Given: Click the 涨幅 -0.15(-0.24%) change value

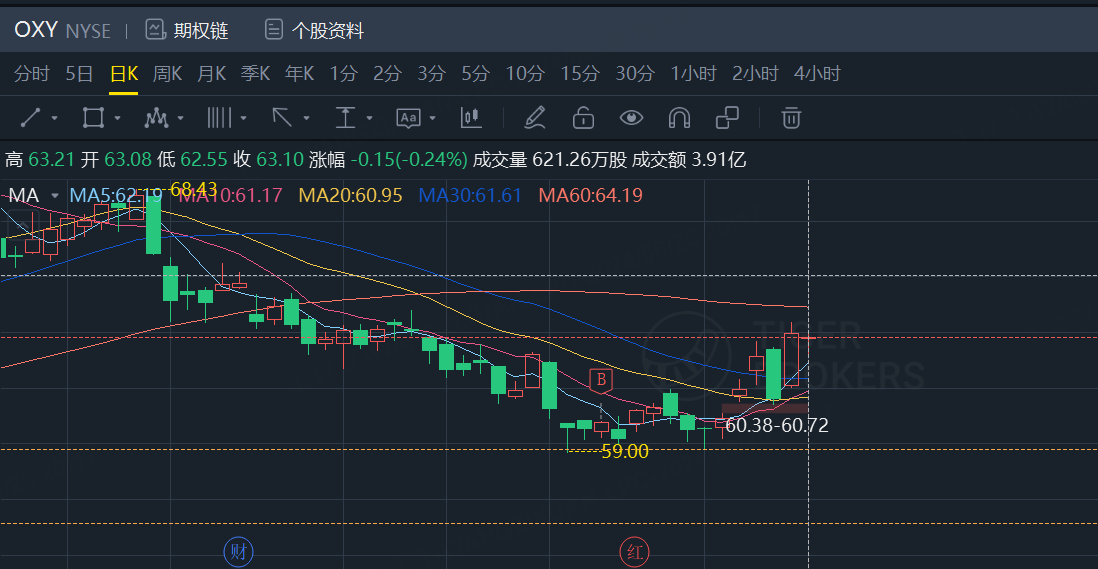Looking at the screenshot, I should pyautogui.click(x=388, y=160).
